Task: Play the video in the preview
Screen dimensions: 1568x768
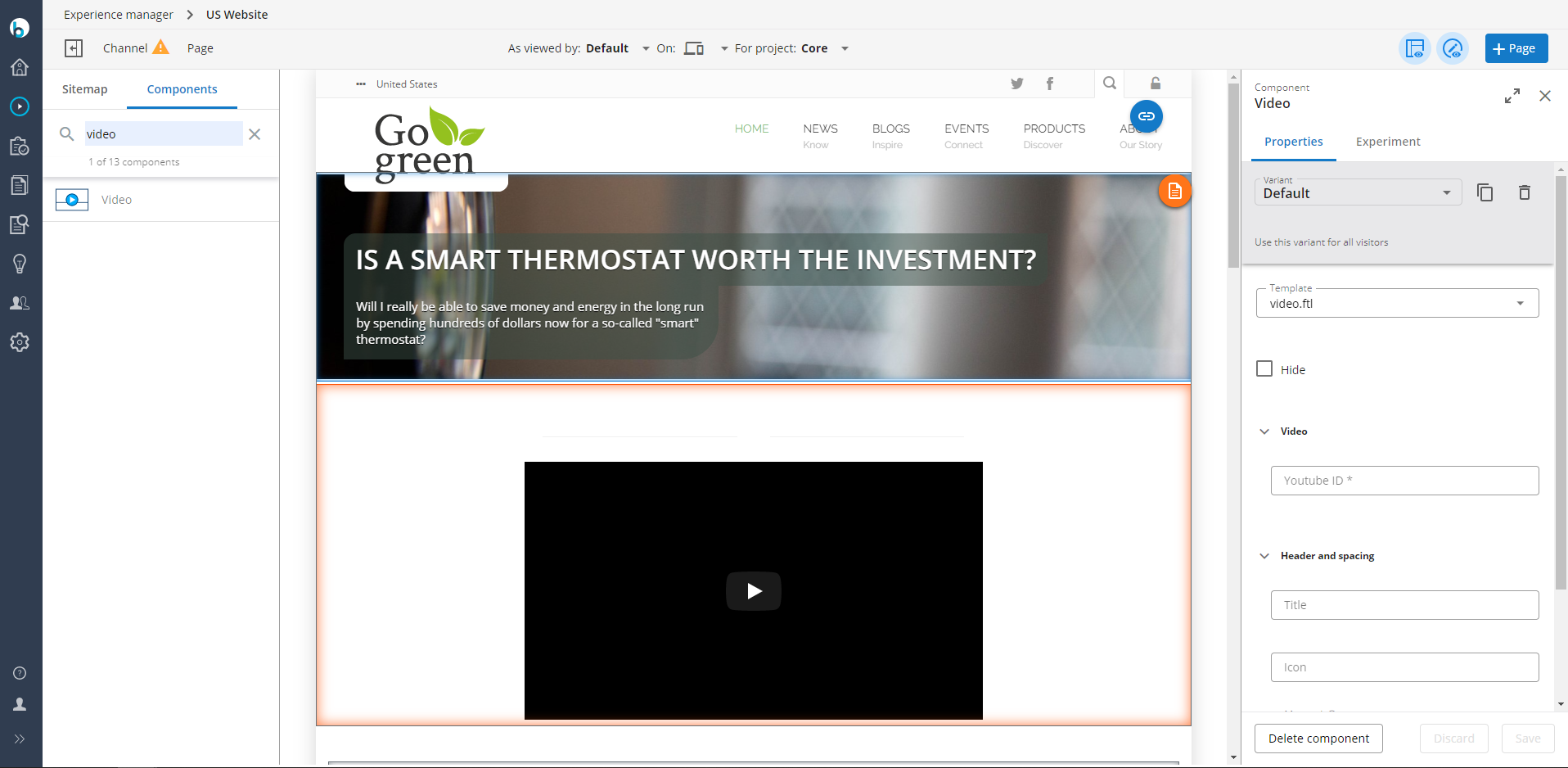Action: point(753,591)
